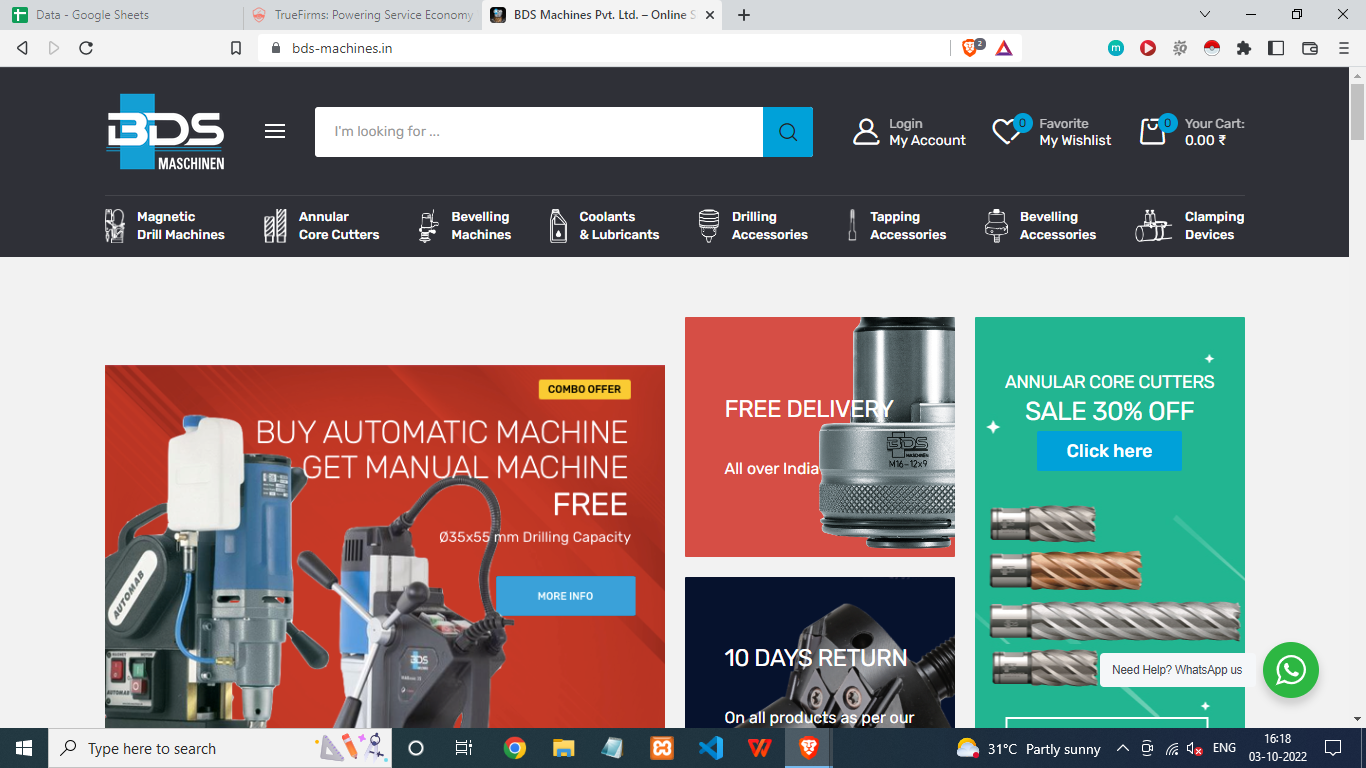Click the Brave Rewards triangle icon

[1004, 48]
